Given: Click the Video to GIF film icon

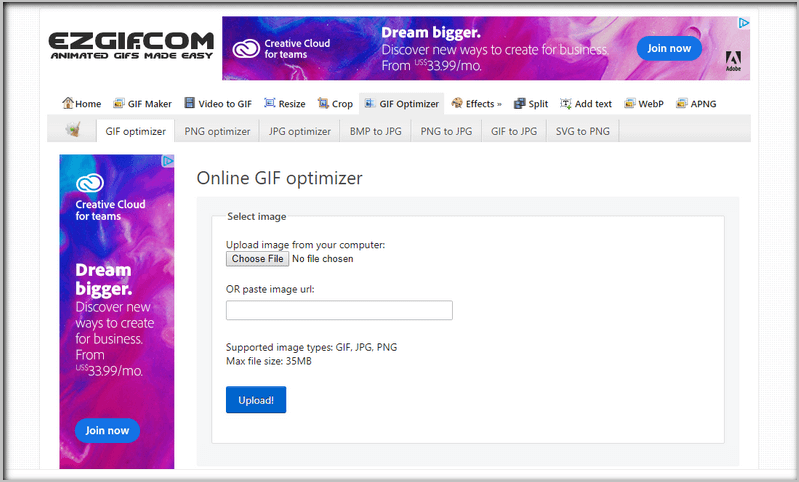Looking at the screenshot, I should coord(190,103).
